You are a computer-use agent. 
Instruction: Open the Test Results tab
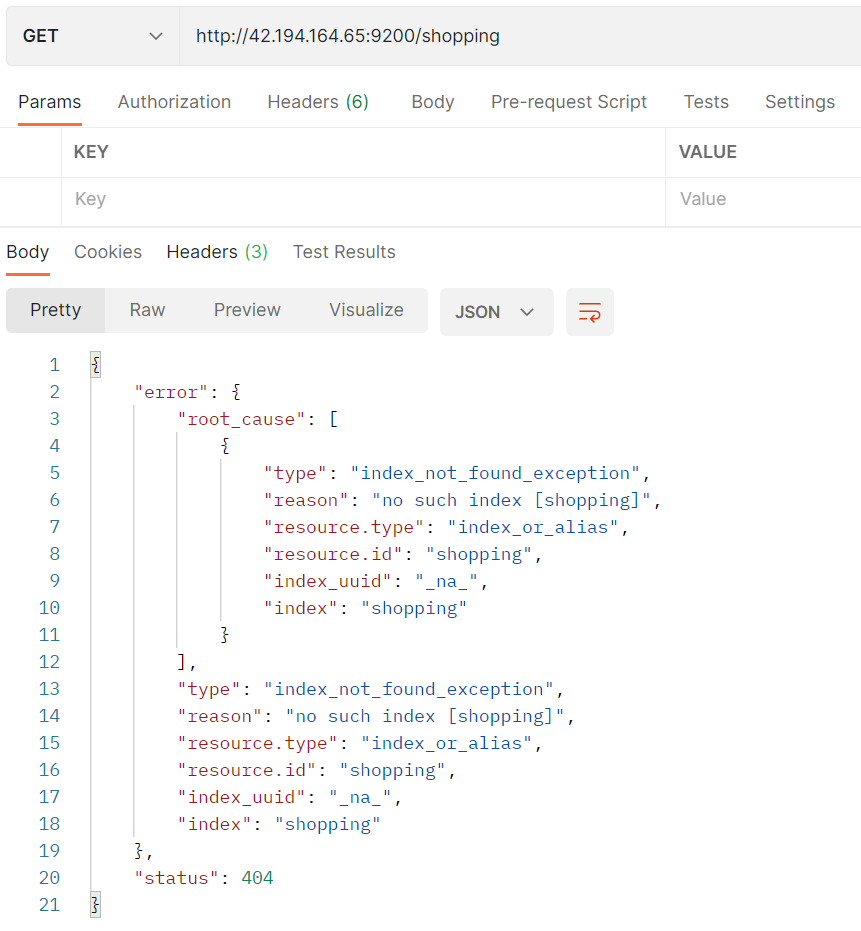pos(344,252)
